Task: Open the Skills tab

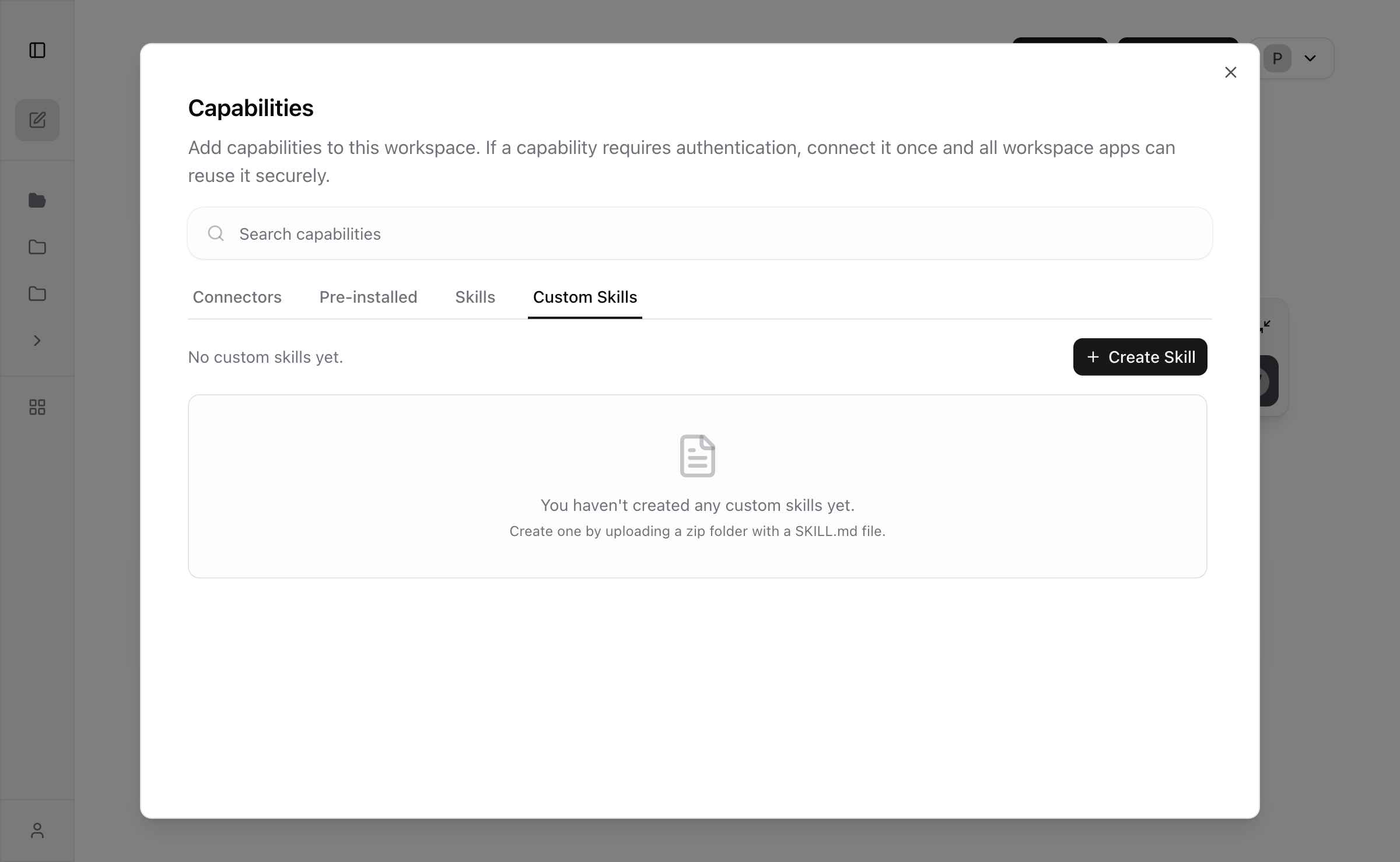Action: coord(475,297)
